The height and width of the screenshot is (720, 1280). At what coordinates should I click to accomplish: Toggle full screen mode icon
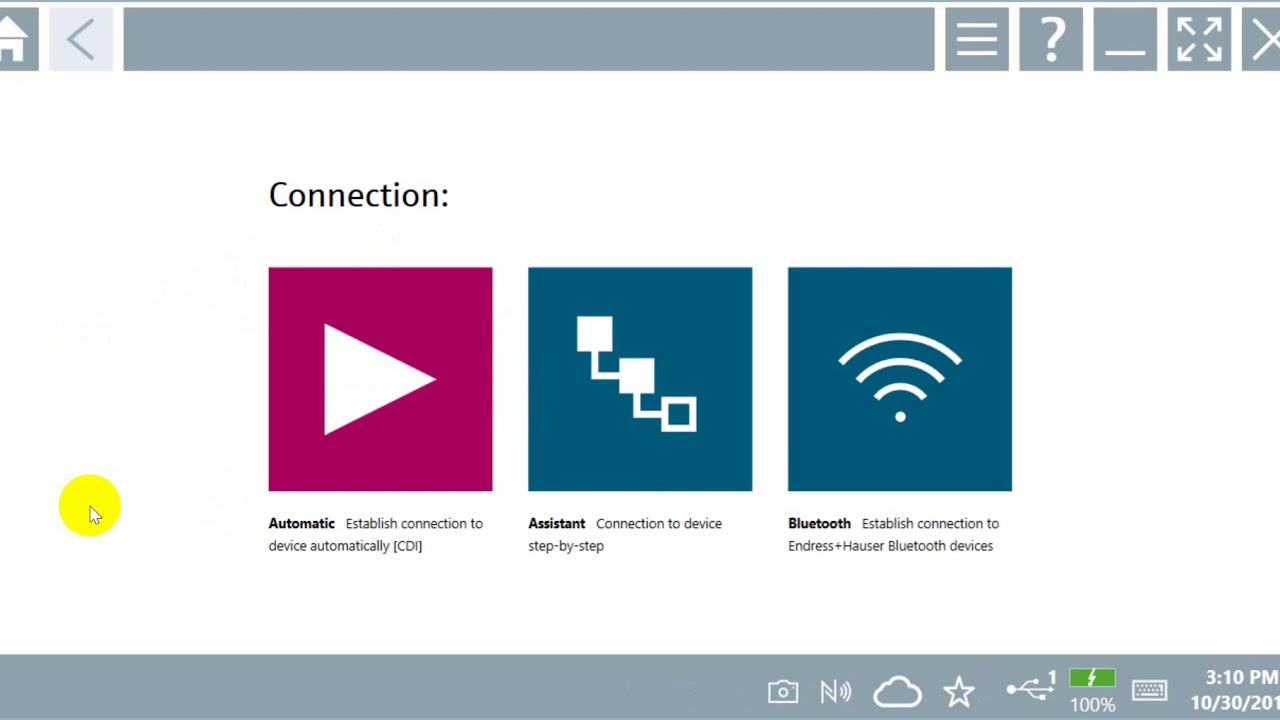pyautogui.click(x=1199, y=39)
